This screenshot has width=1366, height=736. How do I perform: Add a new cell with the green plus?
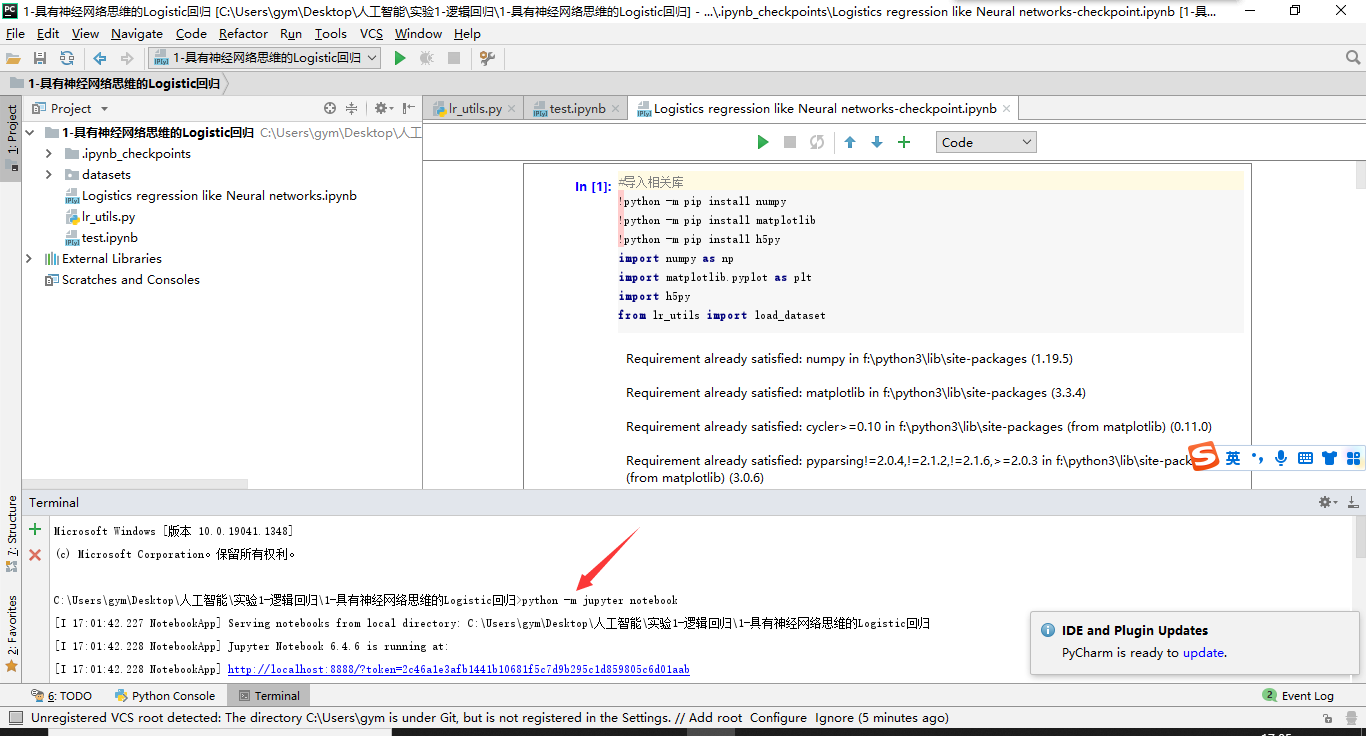(904, 142)
